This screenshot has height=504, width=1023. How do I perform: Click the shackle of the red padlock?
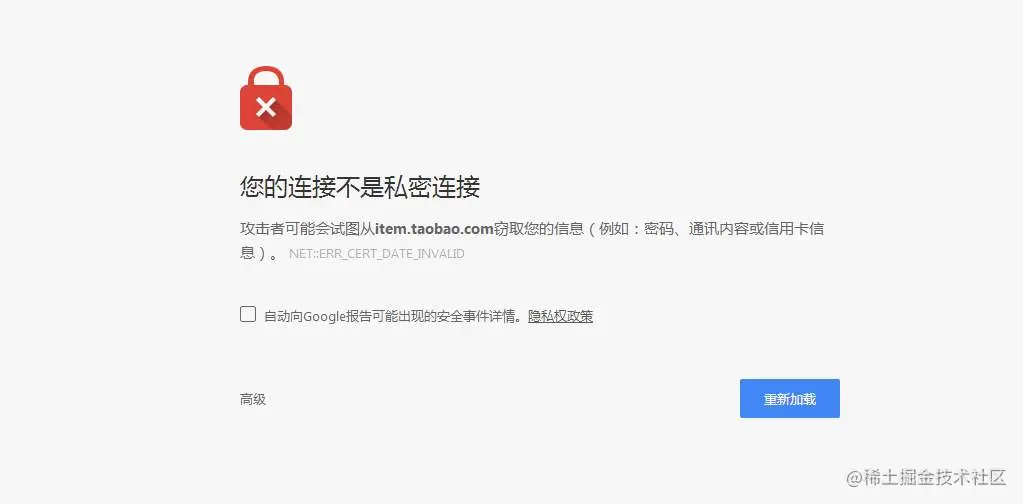pos(266,77)
